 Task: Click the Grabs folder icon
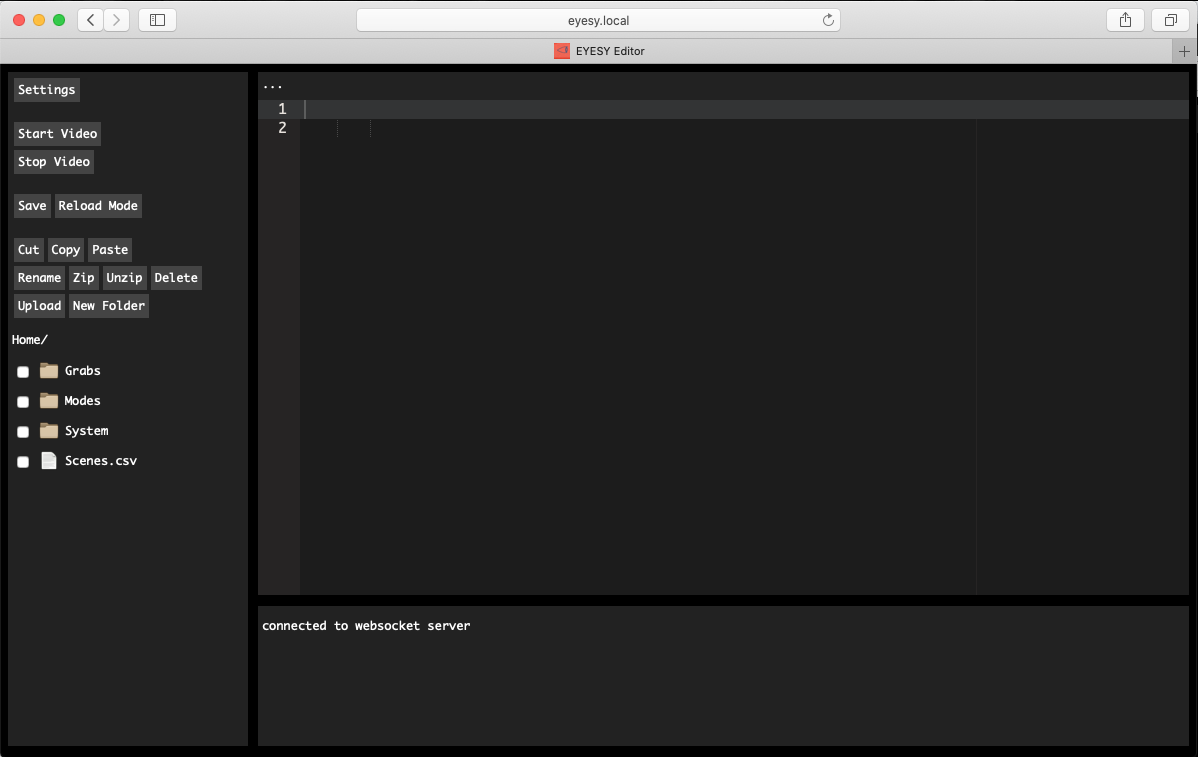pos(49,371)
